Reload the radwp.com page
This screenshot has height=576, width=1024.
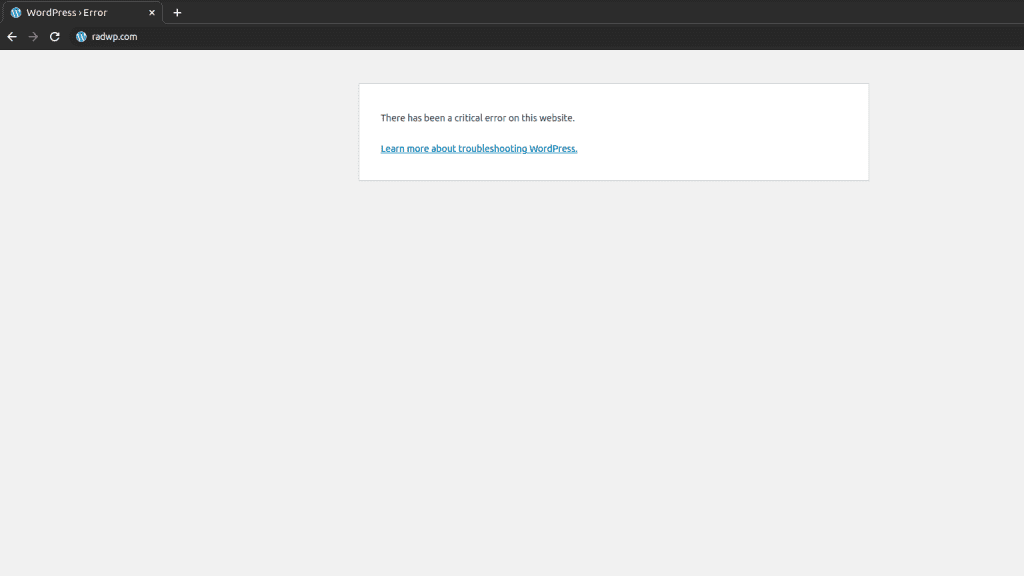point(55,37)
